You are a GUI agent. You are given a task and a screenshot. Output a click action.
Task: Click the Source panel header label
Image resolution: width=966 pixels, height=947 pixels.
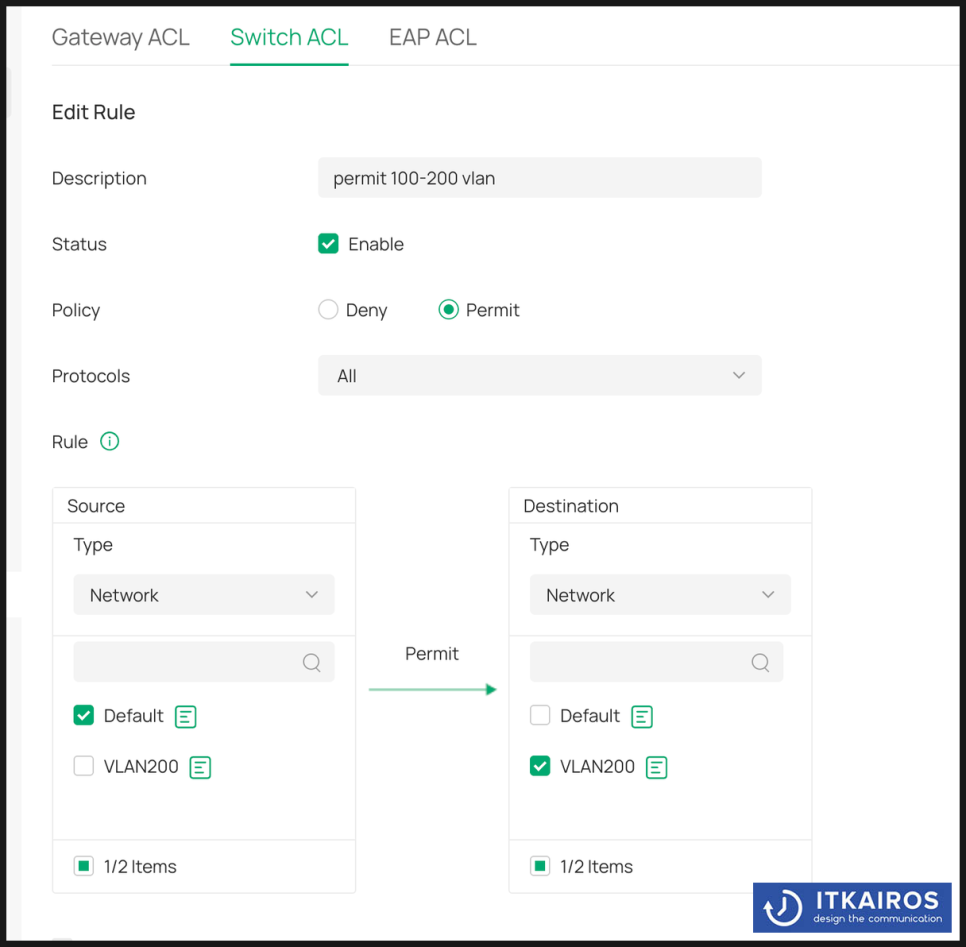(96, 506)
